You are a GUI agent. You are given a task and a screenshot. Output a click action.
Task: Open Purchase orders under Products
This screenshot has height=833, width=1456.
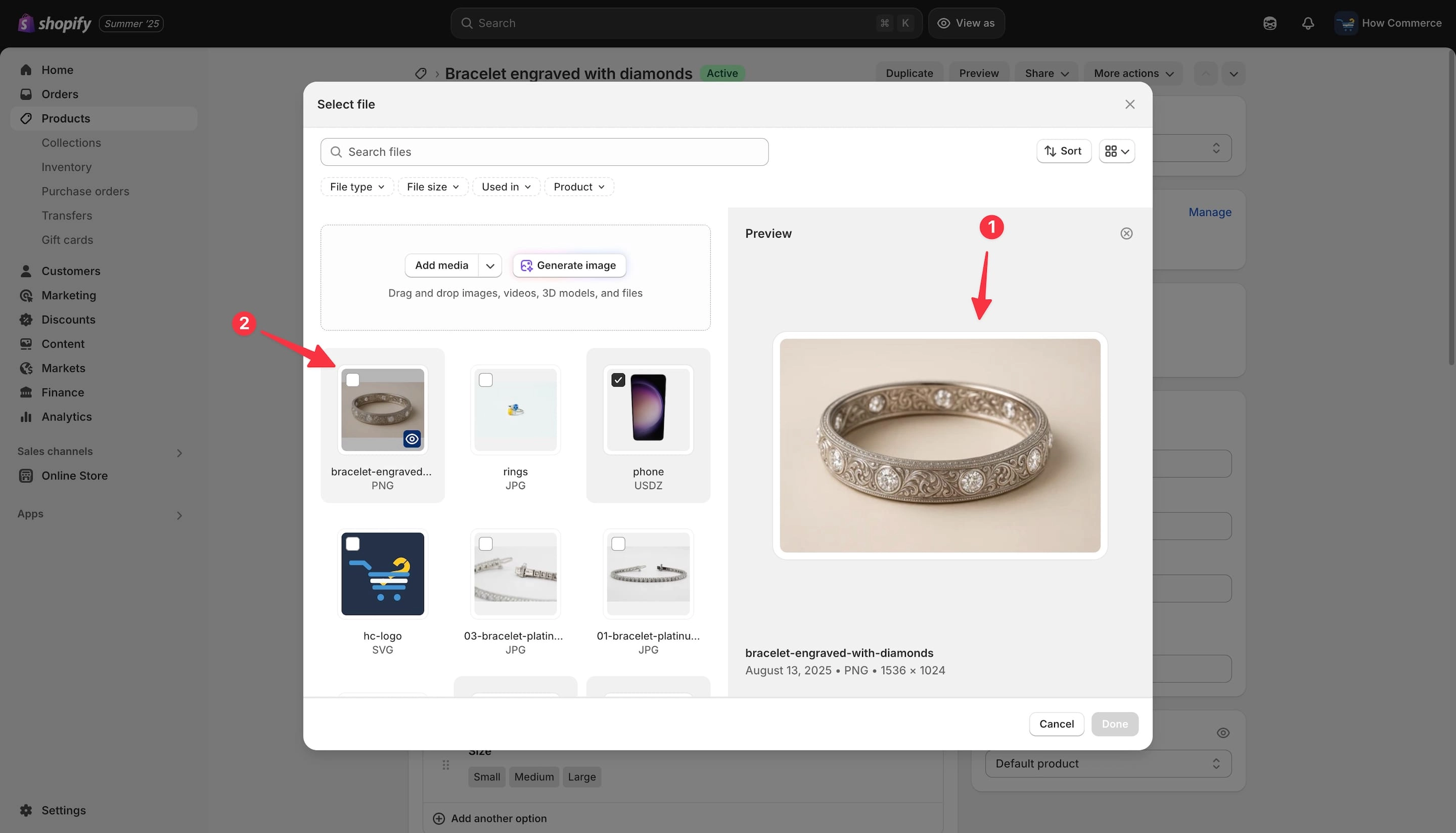click(85, 191)
